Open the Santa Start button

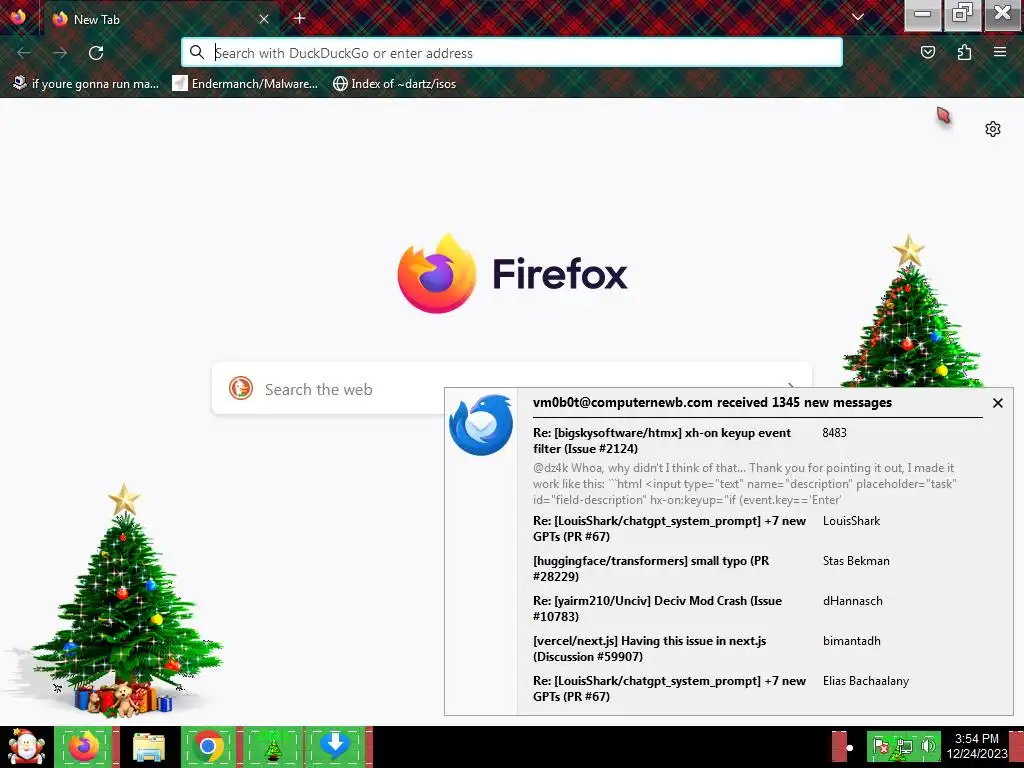point(26,747)
